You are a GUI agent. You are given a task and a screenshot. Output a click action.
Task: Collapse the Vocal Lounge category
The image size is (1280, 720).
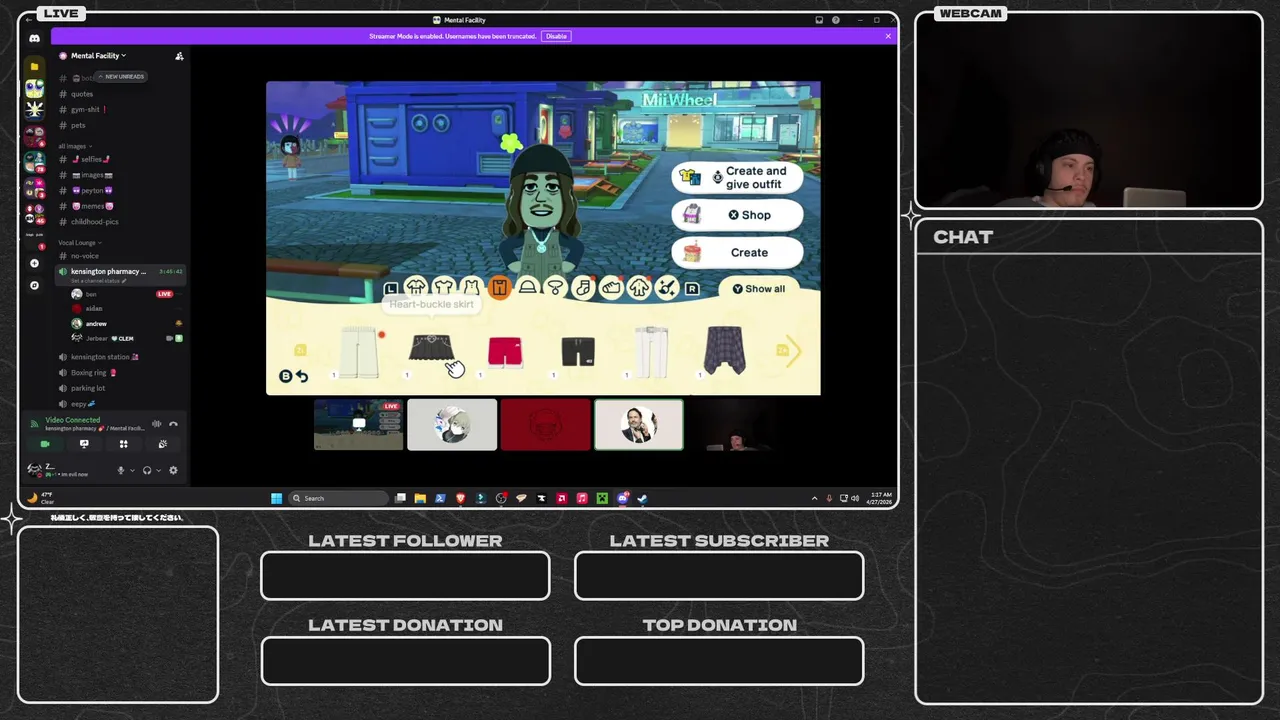[80, 243]
